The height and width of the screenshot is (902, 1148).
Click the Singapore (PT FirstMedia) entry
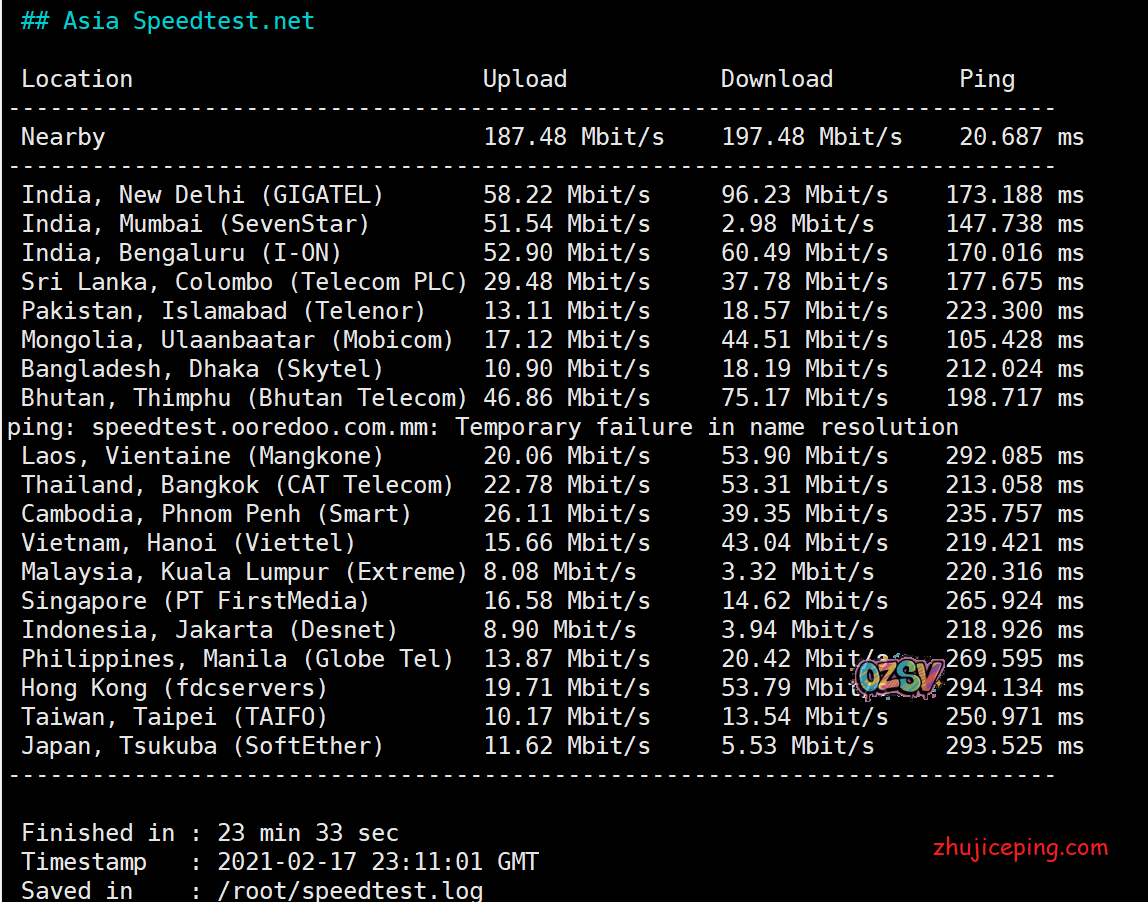click(x=195, y=601)
